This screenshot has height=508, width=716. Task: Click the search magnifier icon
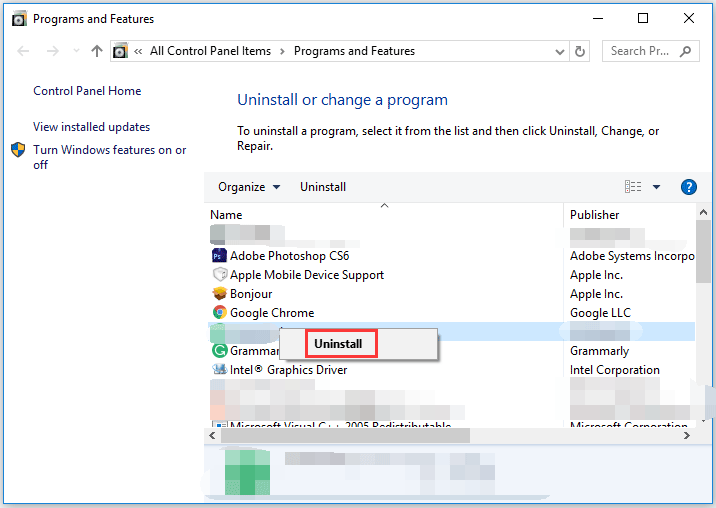pyautogui.click(x=685, y=51)
